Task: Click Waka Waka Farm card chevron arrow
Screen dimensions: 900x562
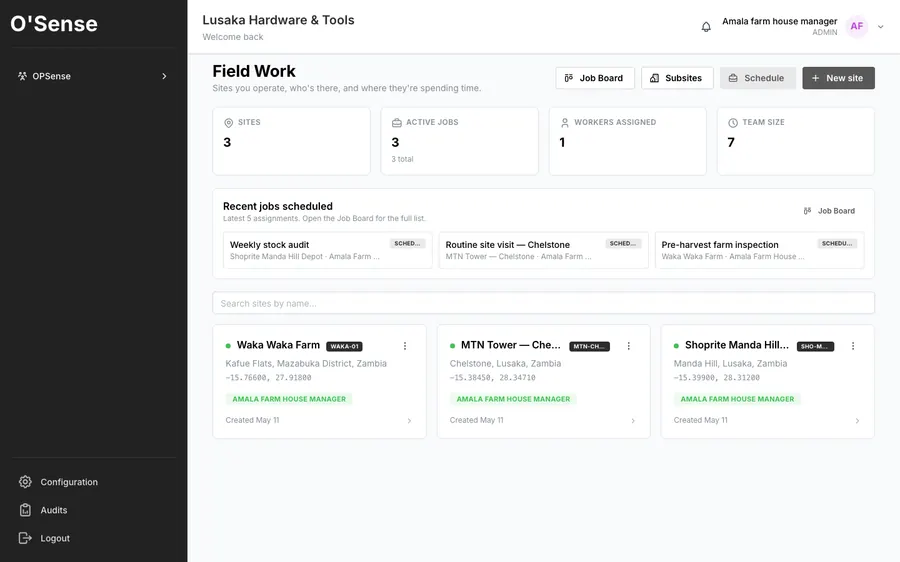Action: pos(409,421)
